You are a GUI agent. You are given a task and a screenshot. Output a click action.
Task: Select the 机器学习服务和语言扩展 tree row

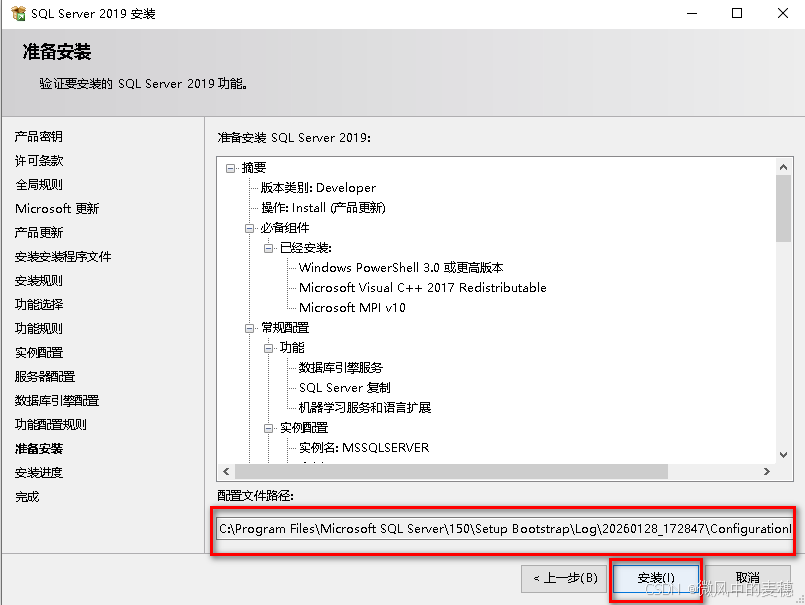pyautogui.click(x=365, y=408)
